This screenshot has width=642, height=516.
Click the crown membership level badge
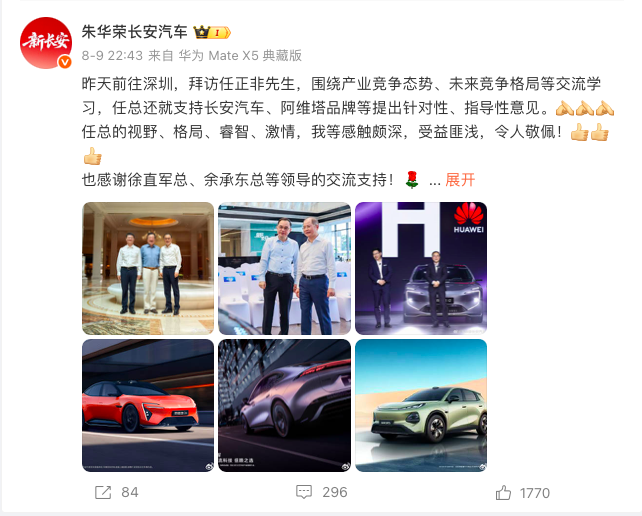click(212, 32)
